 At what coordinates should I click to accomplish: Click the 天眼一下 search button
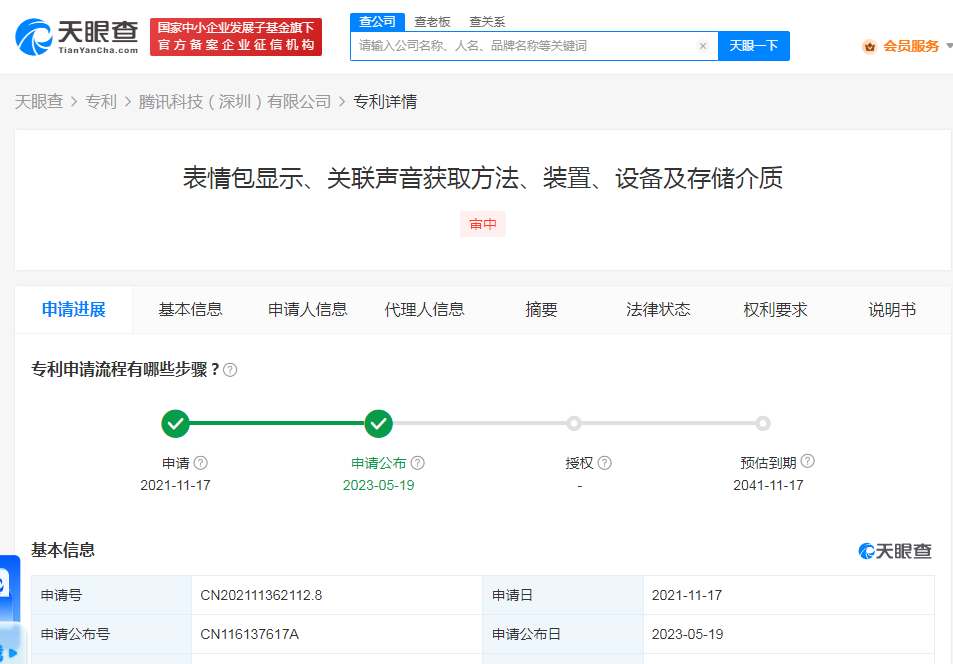coord(754,46)
